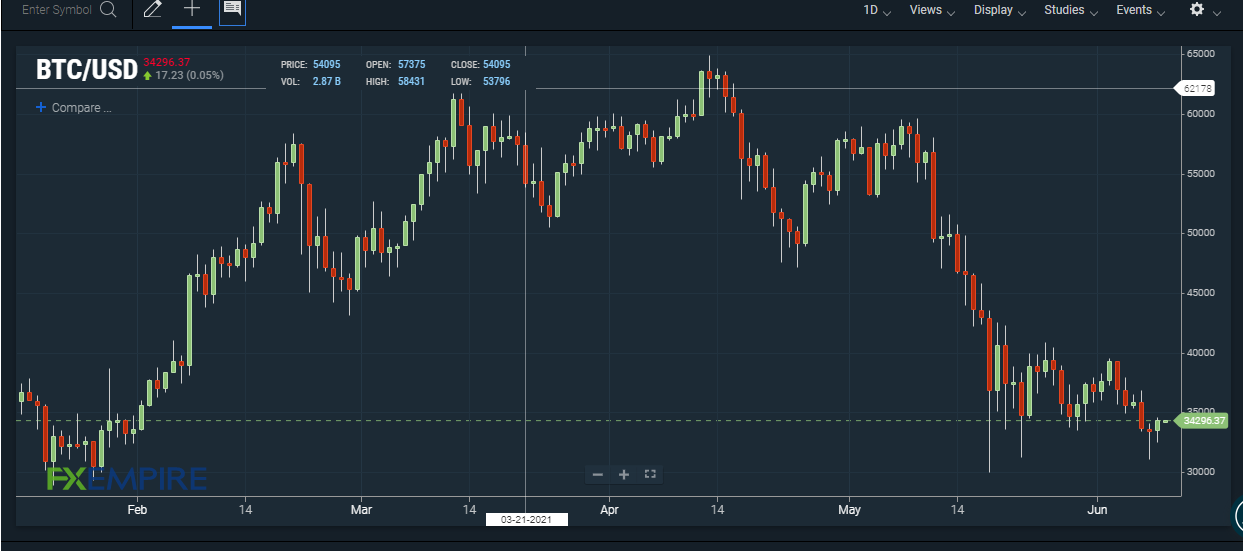Click the HIGH value 58431
This screenshot has width=1243, height=551.
tap(412, 81)
